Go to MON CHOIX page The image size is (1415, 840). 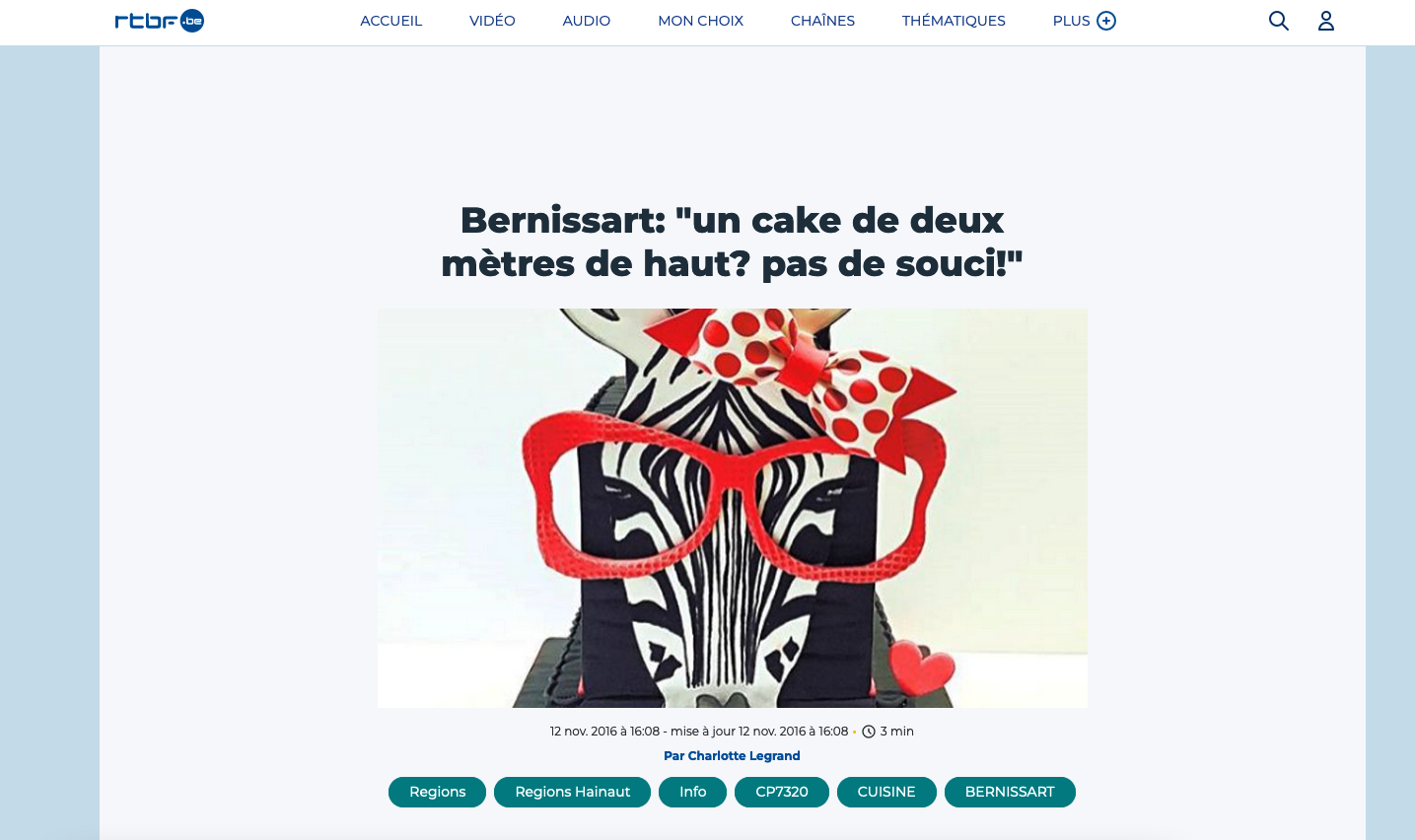point(701,21)
